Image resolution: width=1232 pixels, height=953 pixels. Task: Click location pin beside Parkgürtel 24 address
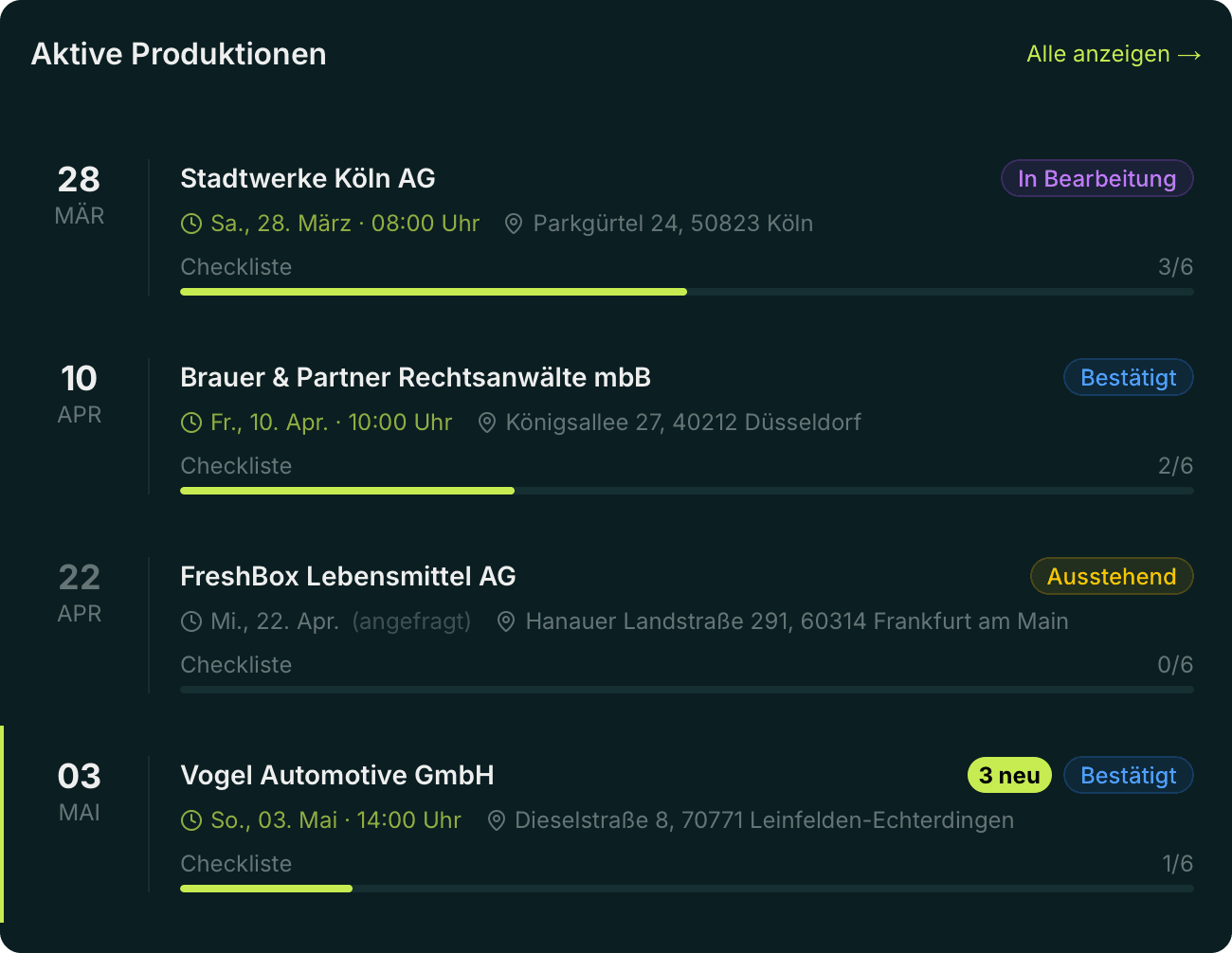click(514, 225)
